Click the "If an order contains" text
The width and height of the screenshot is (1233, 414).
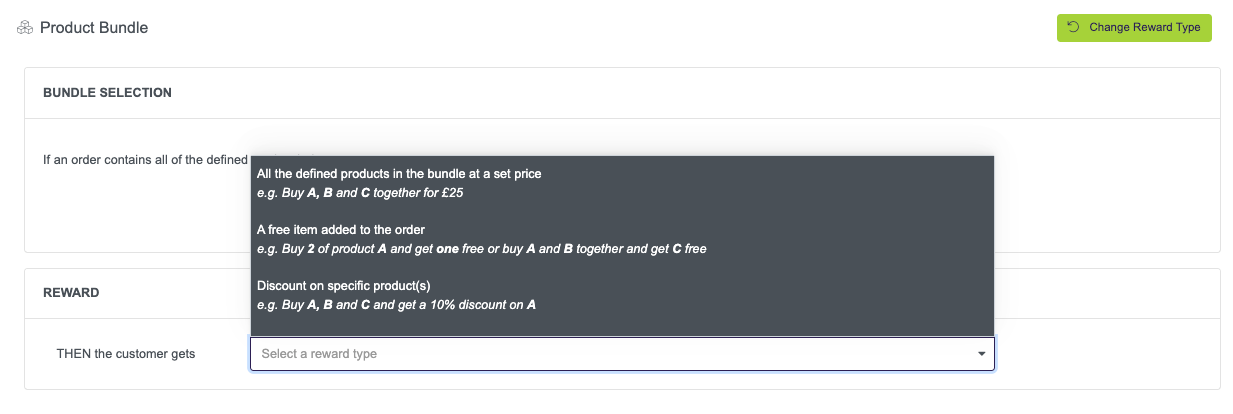[x=140, y=160]
